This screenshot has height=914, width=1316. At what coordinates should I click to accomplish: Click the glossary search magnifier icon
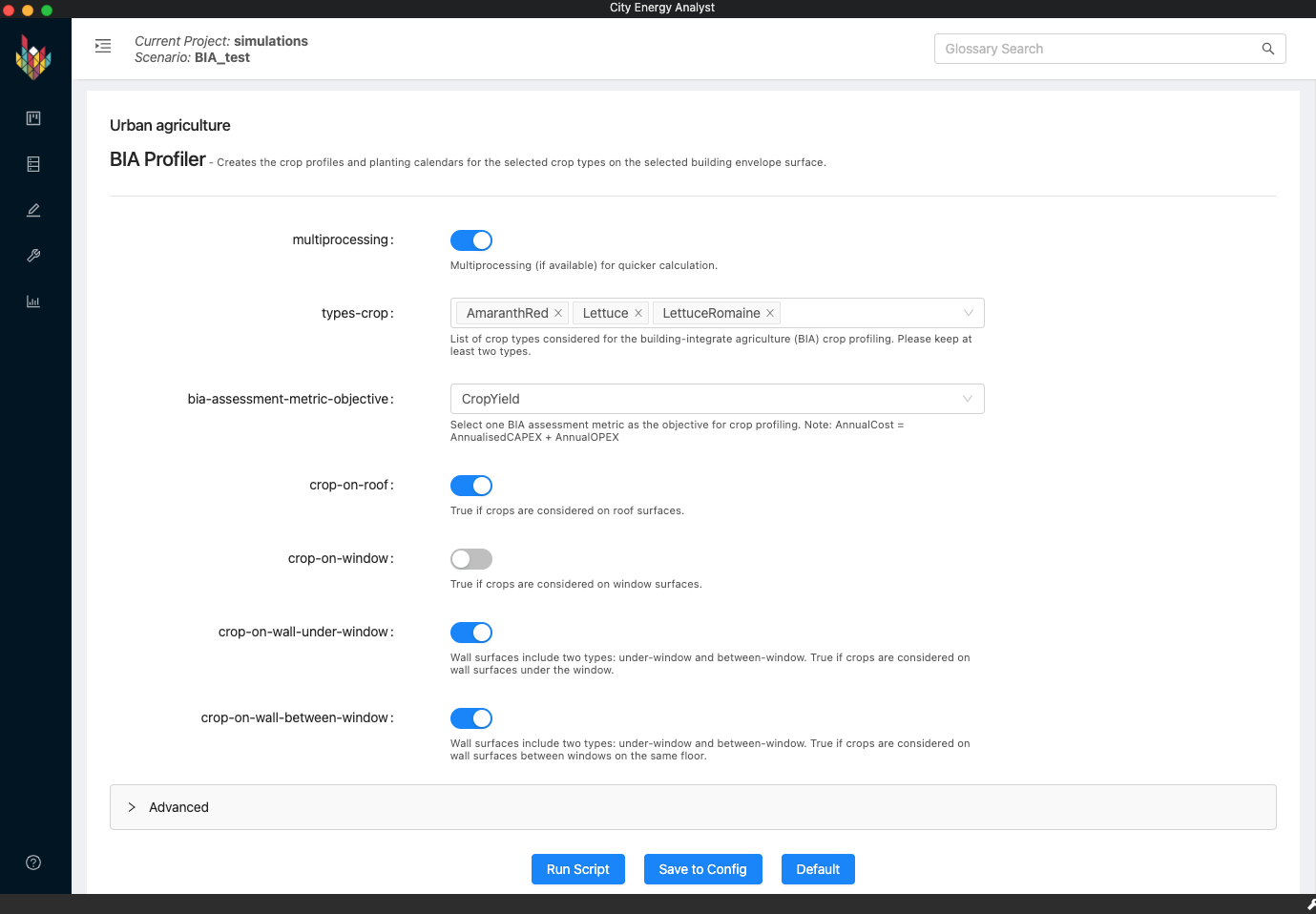click(x=1268, y=49)
